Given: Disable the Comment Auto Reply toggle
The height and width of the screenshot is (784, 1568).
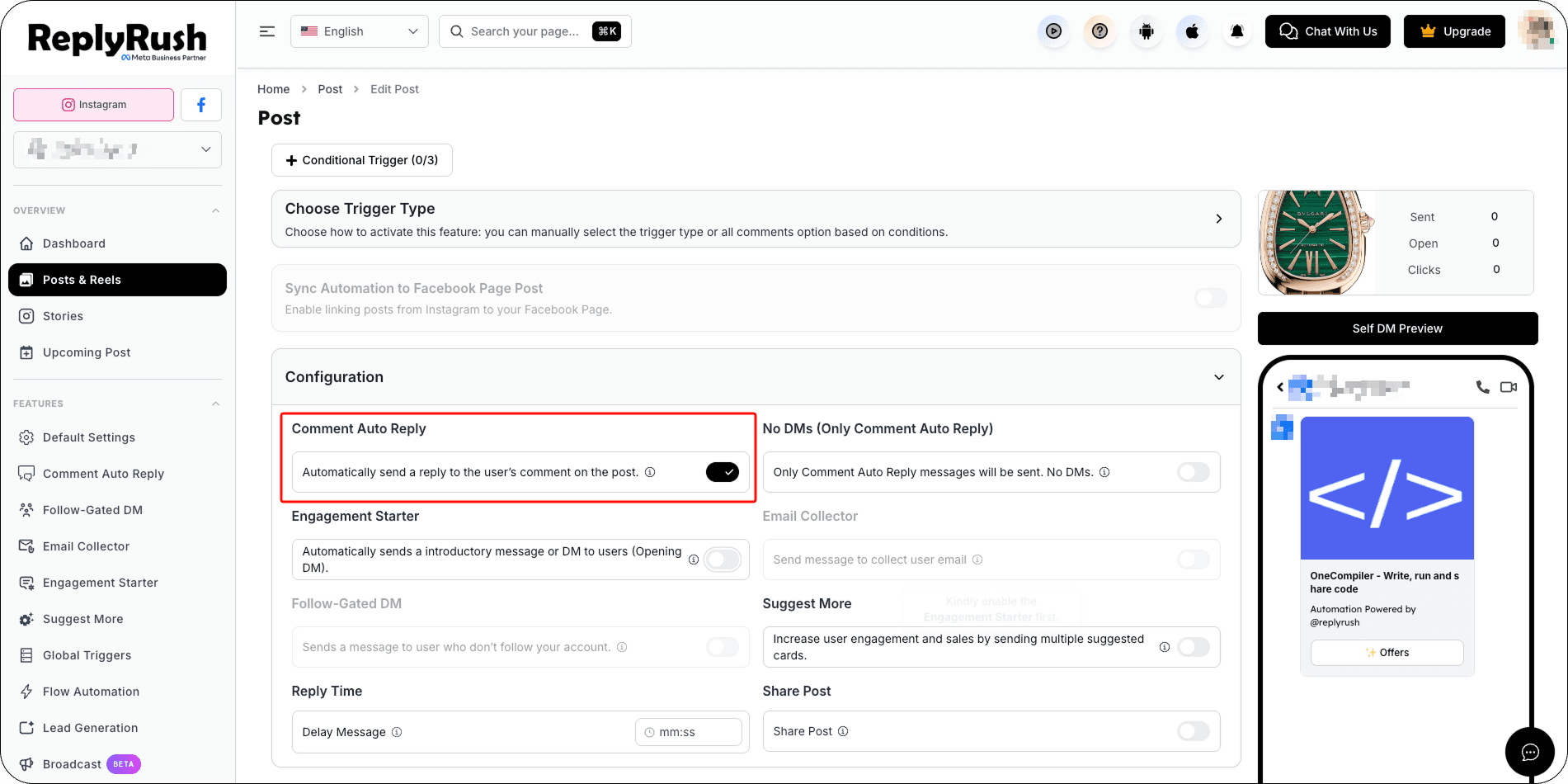Looking at the screenshot, I should (723, 472).
